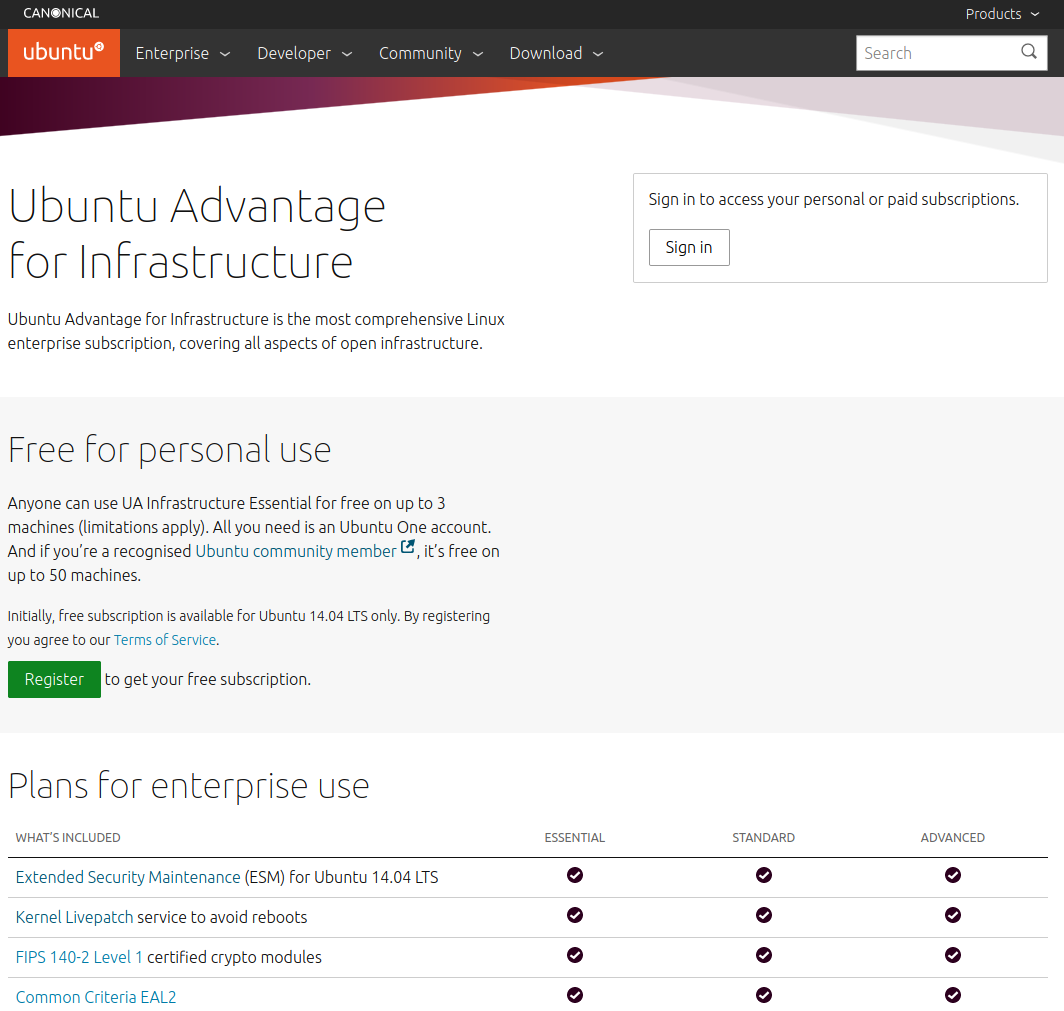1064x1011 pixels.
Task: Click the Canonical logo in the top bar
Action: point(61,13)
